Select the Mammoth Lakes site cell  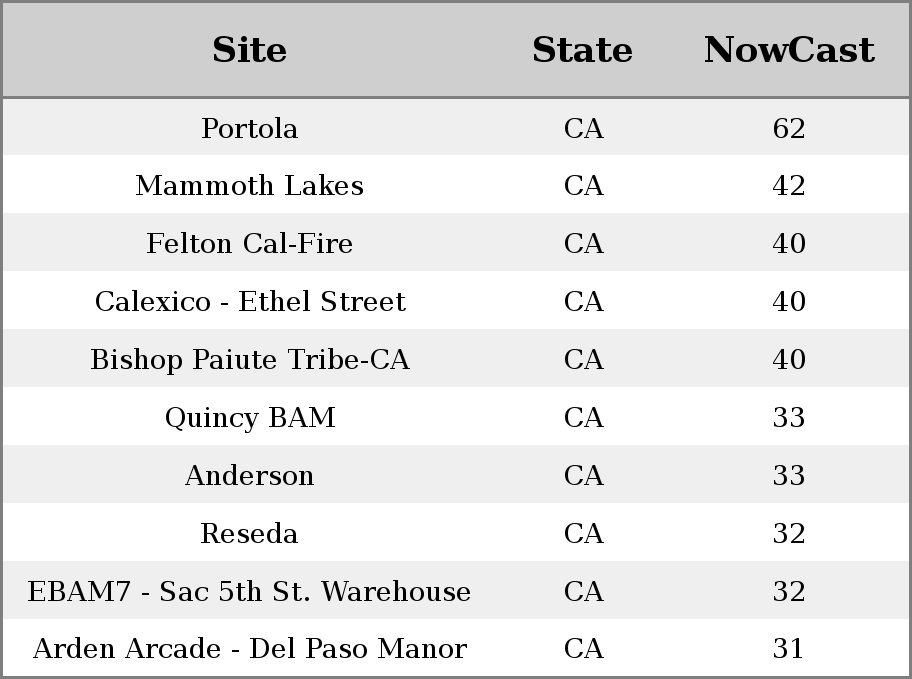pos(250,186)
